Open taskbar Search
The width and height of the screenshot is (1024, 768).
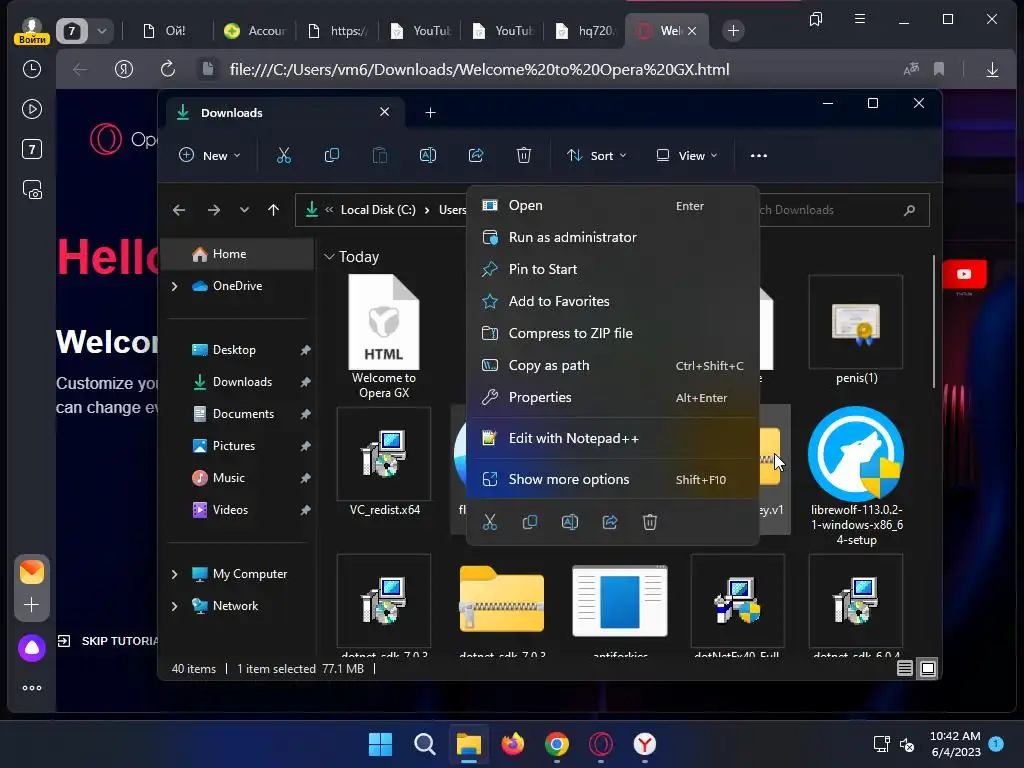point(424,744)
